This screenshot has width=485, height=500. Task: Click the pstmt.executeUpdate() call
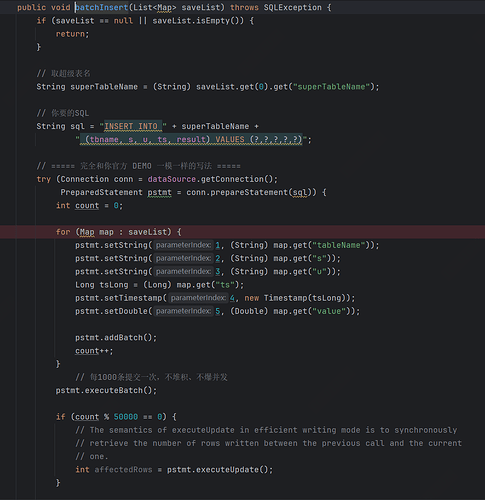pos(220,469)
